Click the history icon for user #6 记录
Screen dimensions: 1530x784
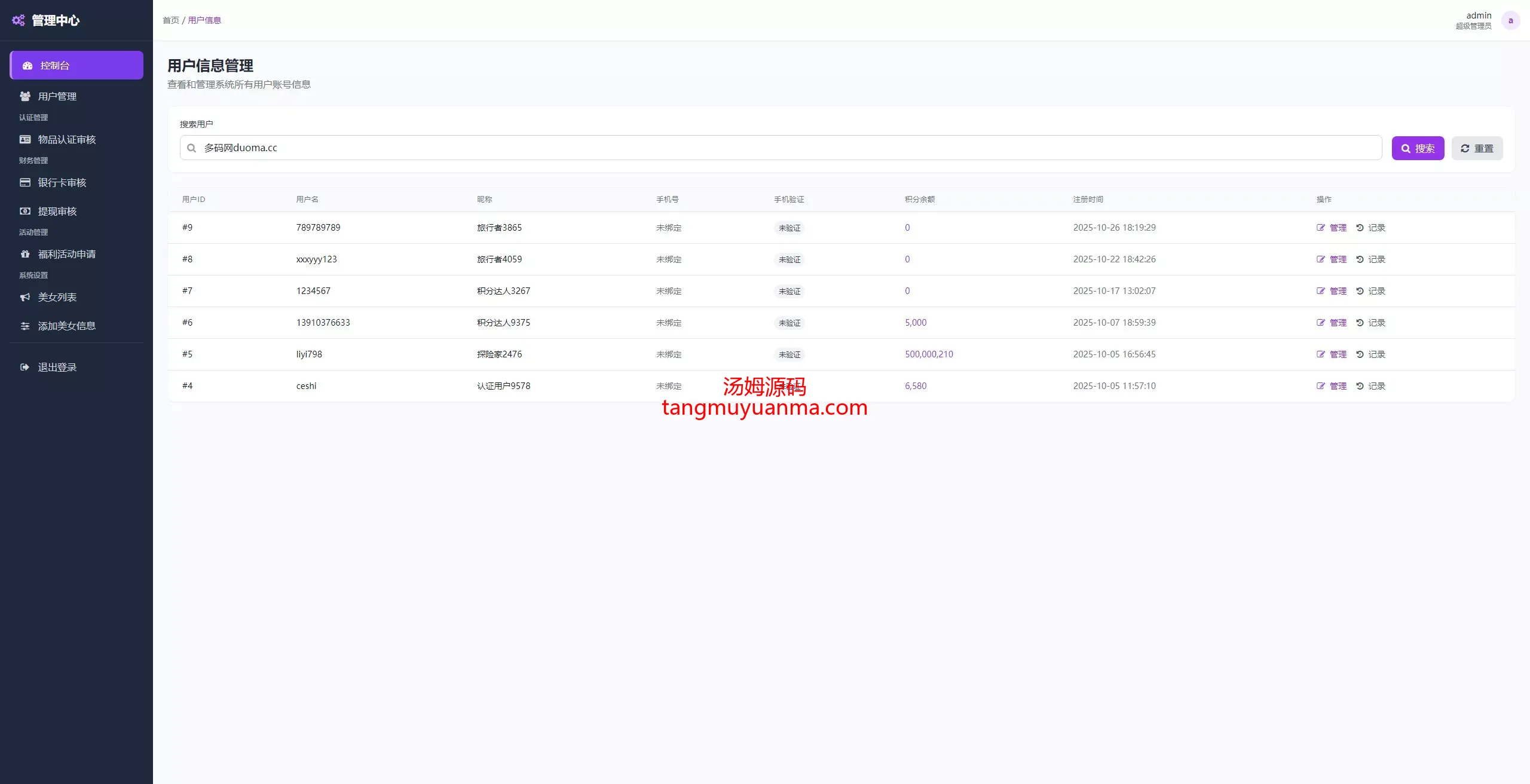click(1360, 323)
